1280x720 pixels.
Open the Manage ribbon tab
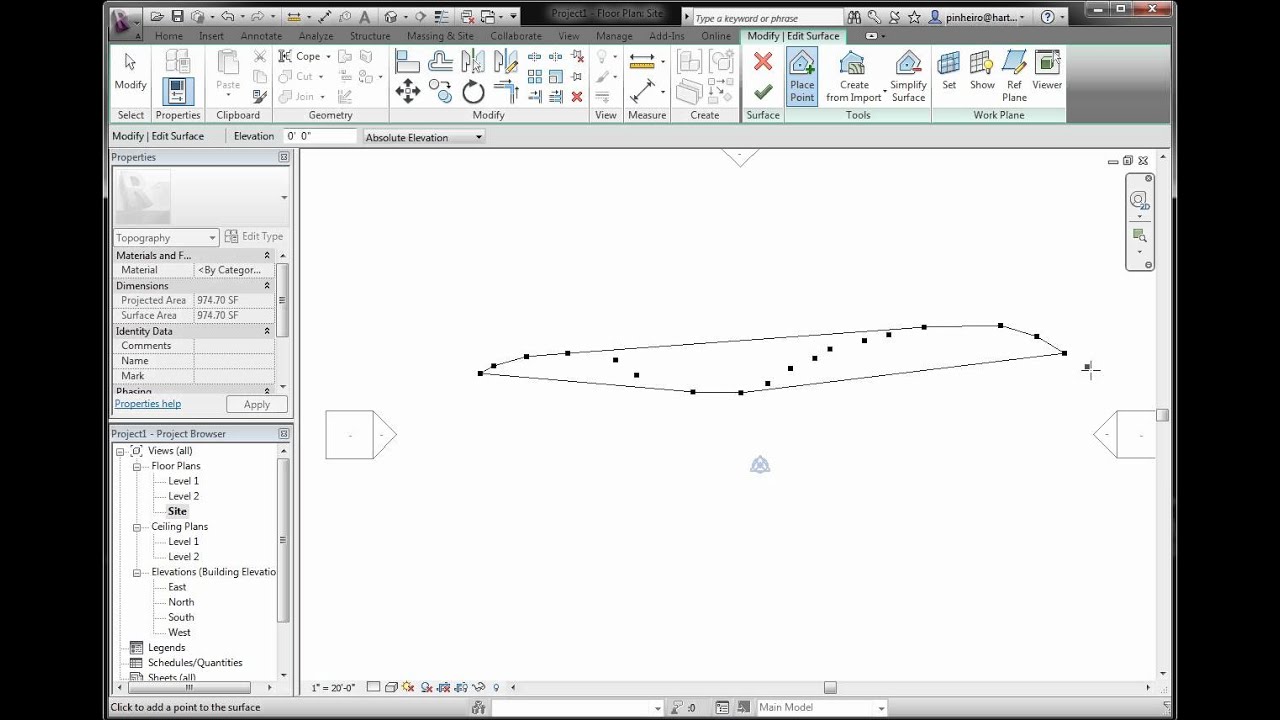(x=612, y=36)
